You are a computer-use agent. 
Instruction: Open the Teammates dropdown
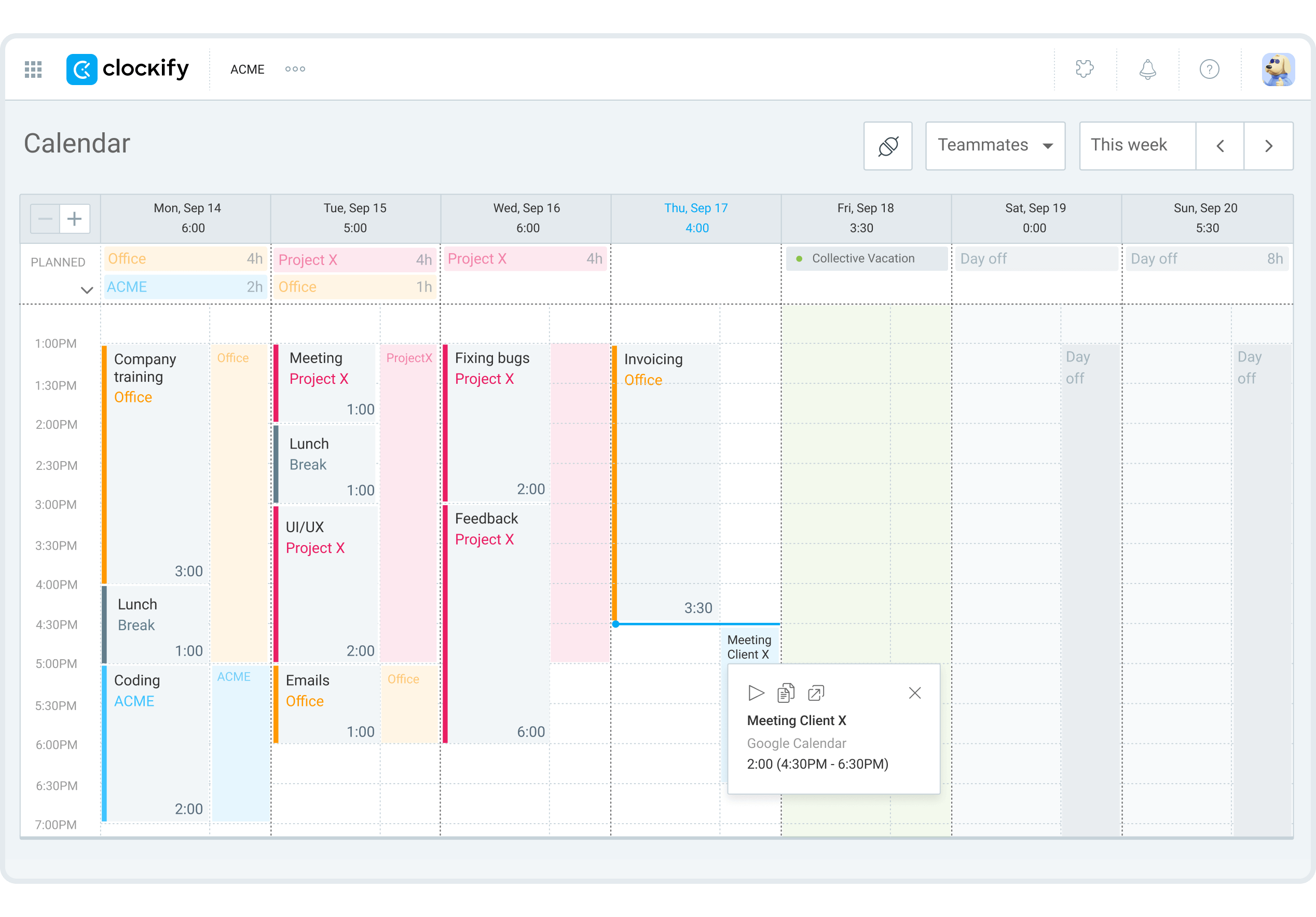[995, 145]
